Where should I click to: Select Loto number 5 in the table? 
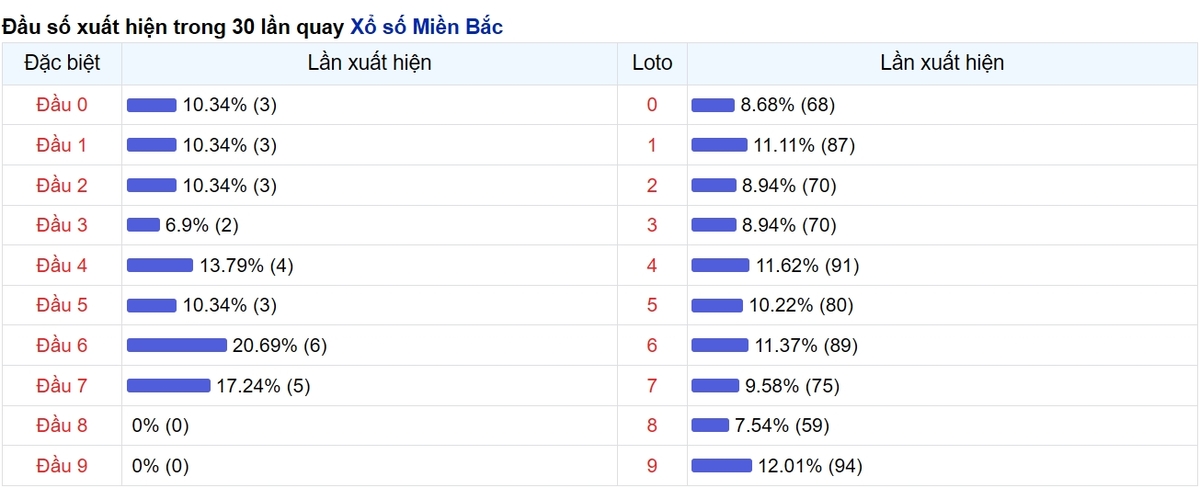pos(652,305)
